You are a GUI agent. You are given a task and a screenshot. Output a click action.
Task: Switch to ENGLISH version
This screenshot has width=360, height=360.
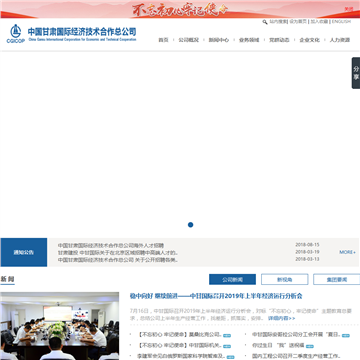(x=341, y=21)
